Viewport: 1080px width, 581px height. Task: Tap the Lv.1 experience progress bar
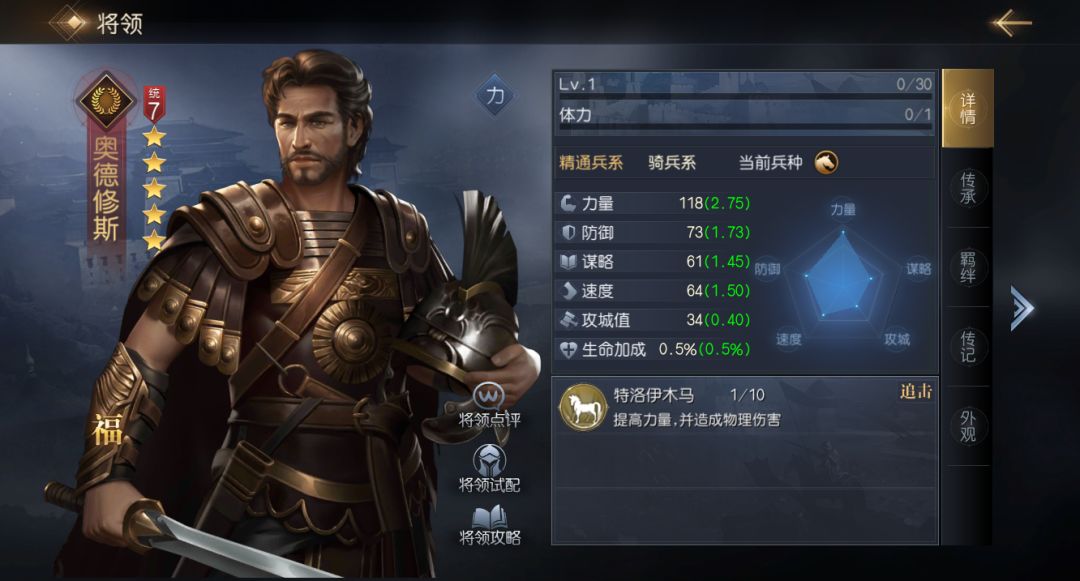point(745,86)
